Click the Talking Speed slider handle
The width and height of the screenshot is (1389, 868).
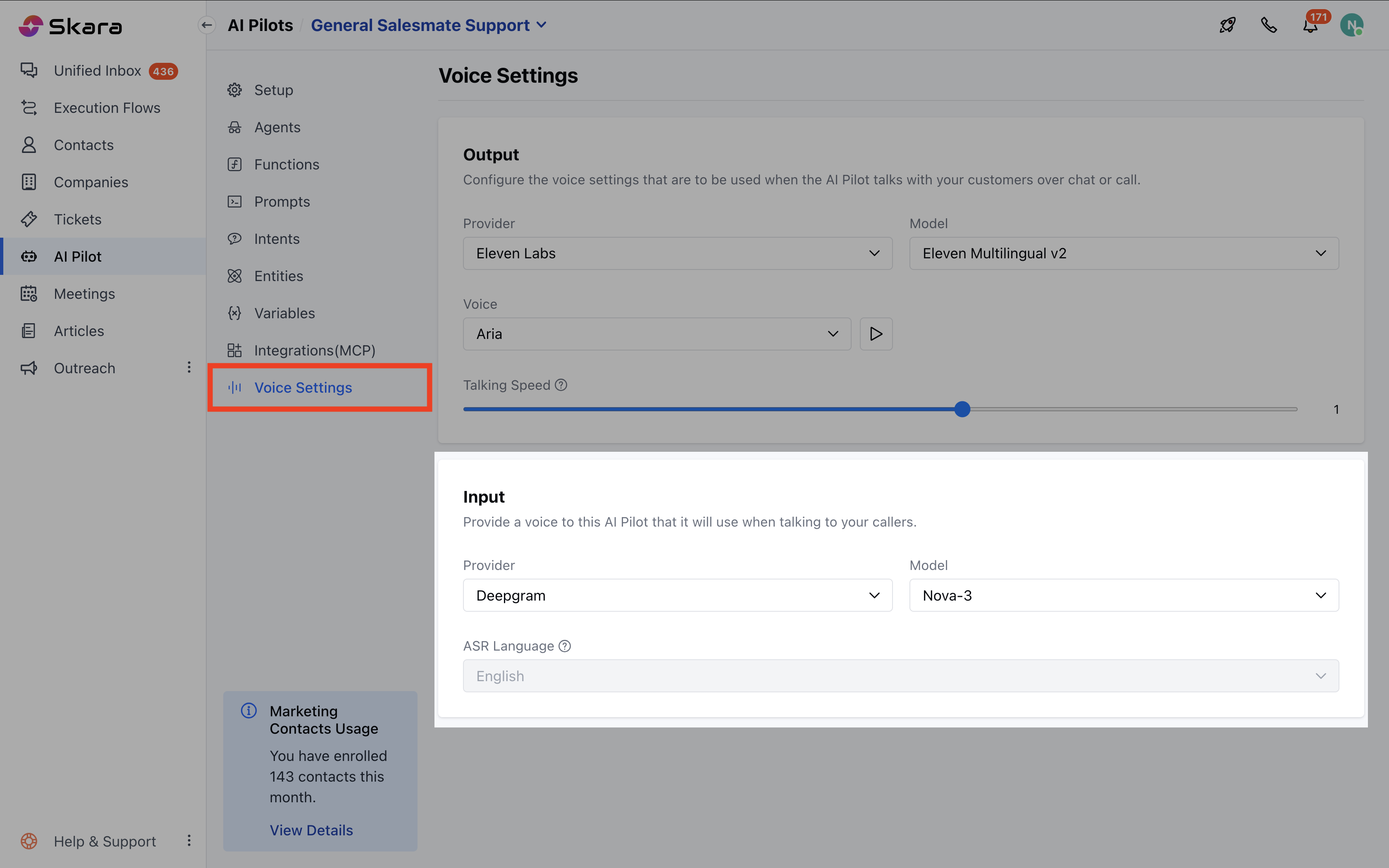(962, 409)
